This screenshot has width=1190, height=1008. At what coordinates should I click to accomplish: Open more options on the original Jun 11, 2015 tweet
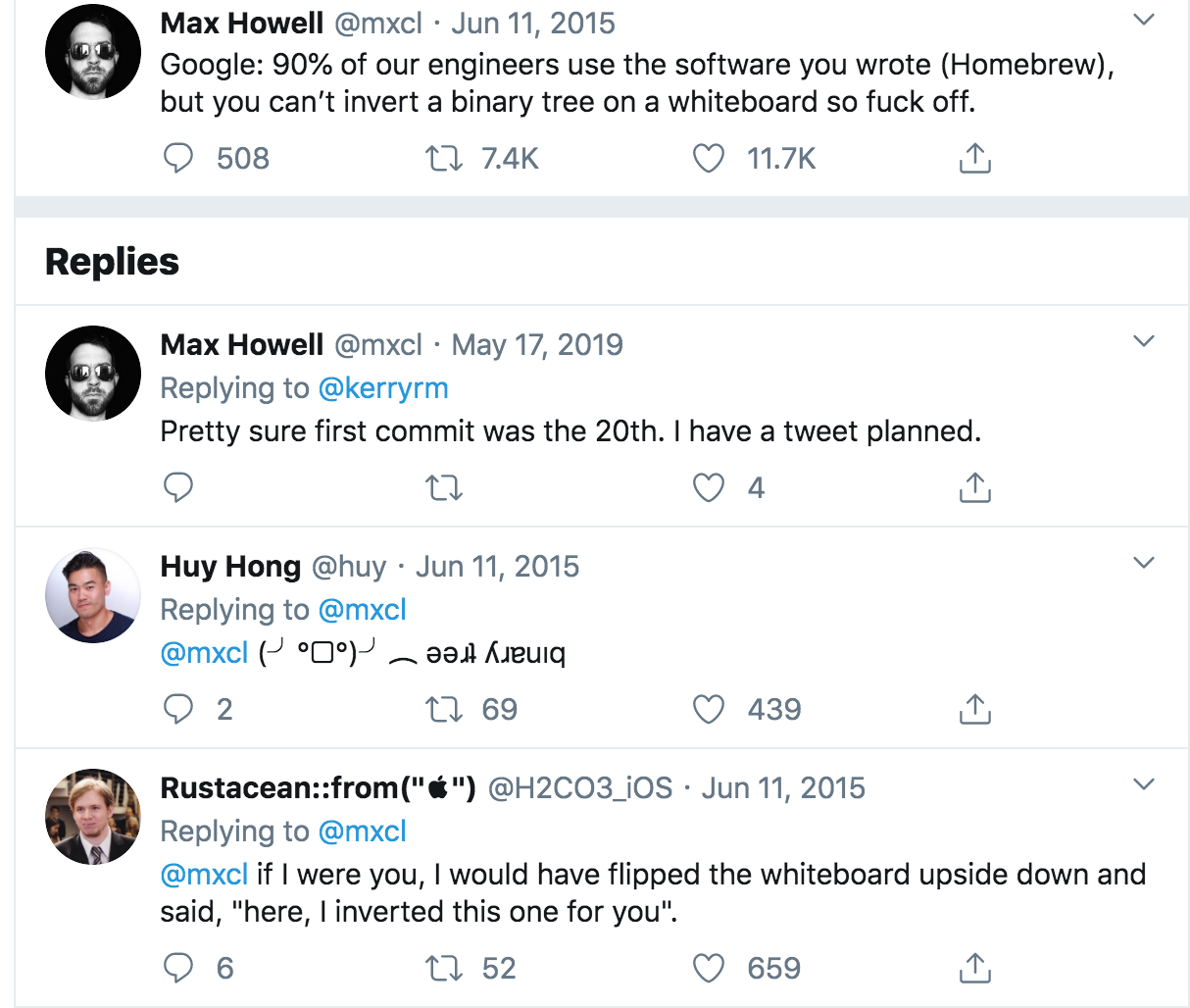pyautogui.click(x=1144, y=20)
